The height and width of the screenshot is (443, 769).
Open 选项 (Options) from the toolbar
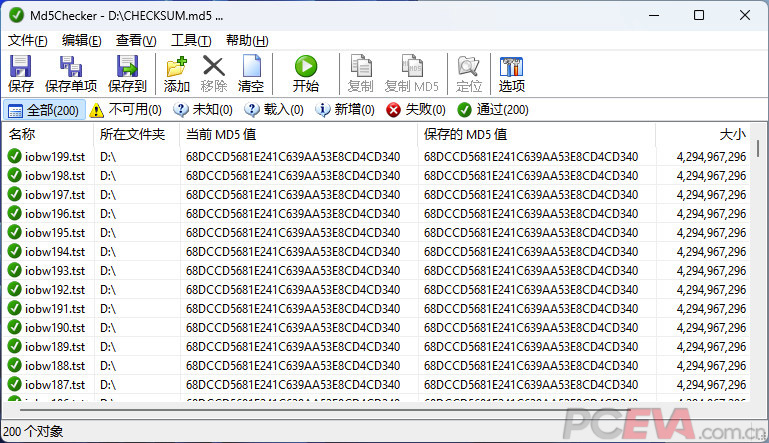[511, 68]
